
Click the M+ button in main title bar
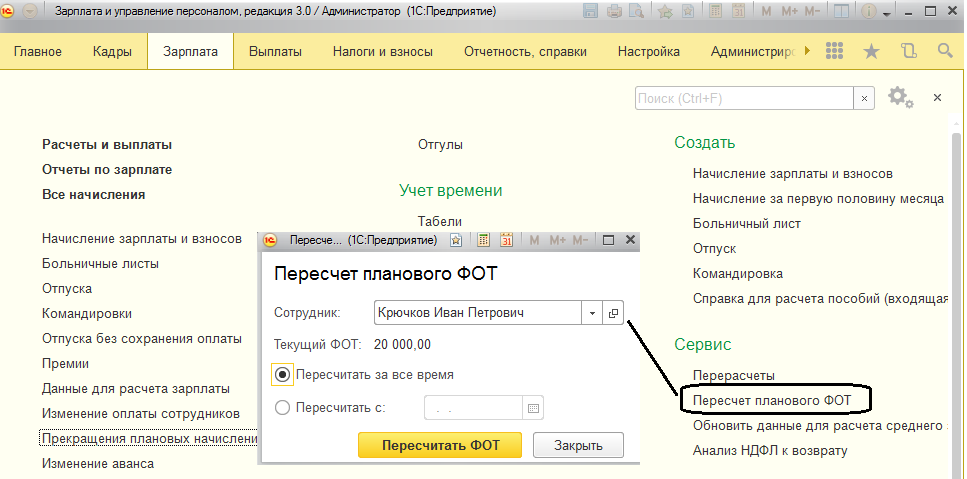(789, 12)
